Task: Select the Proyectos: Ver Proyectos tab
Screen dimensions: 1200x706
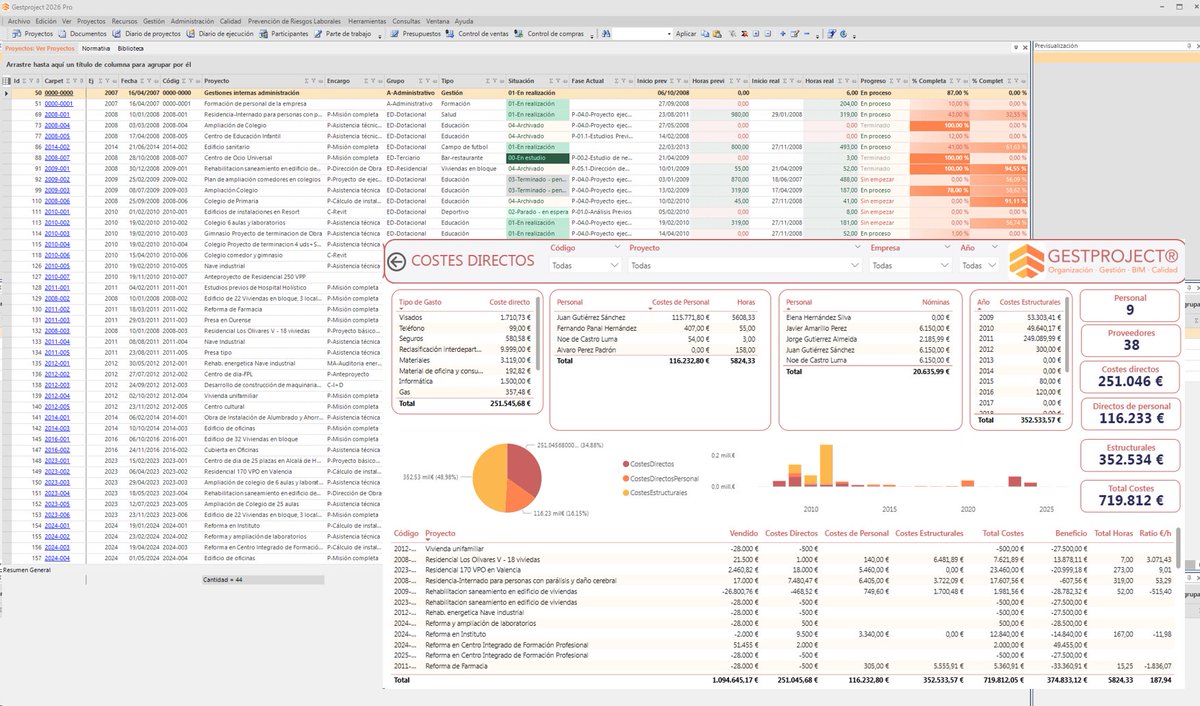Action: tap(40, 48)
